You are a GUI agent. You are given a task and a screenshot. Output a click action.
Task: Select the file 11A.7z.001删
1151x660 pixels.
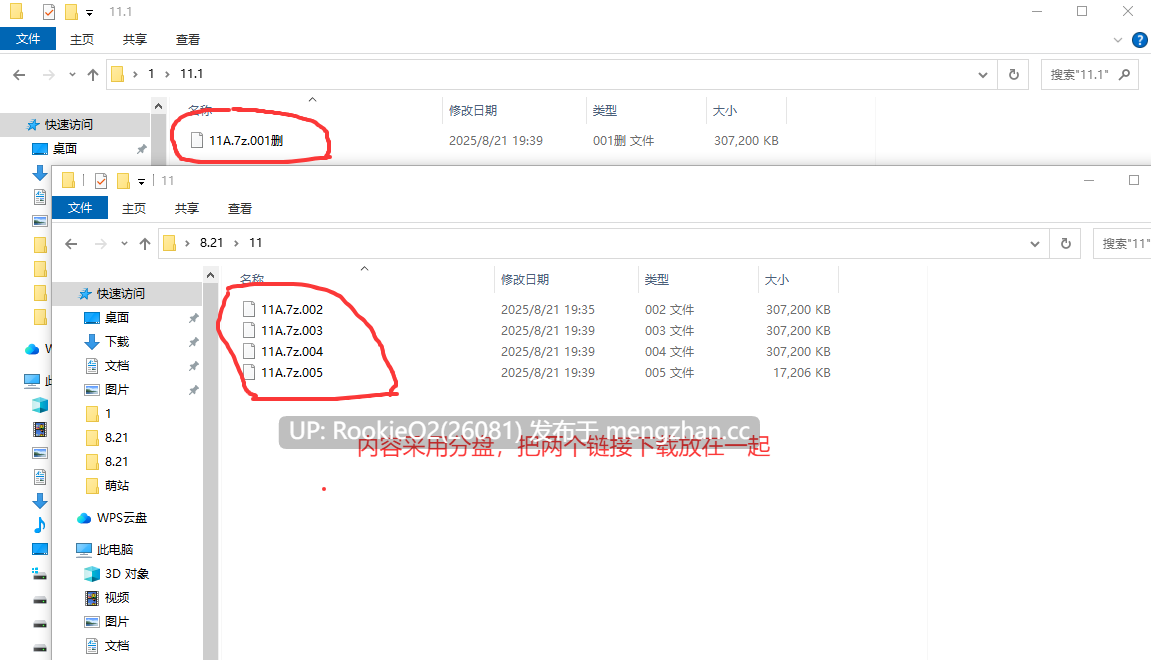tap(246, 140)
